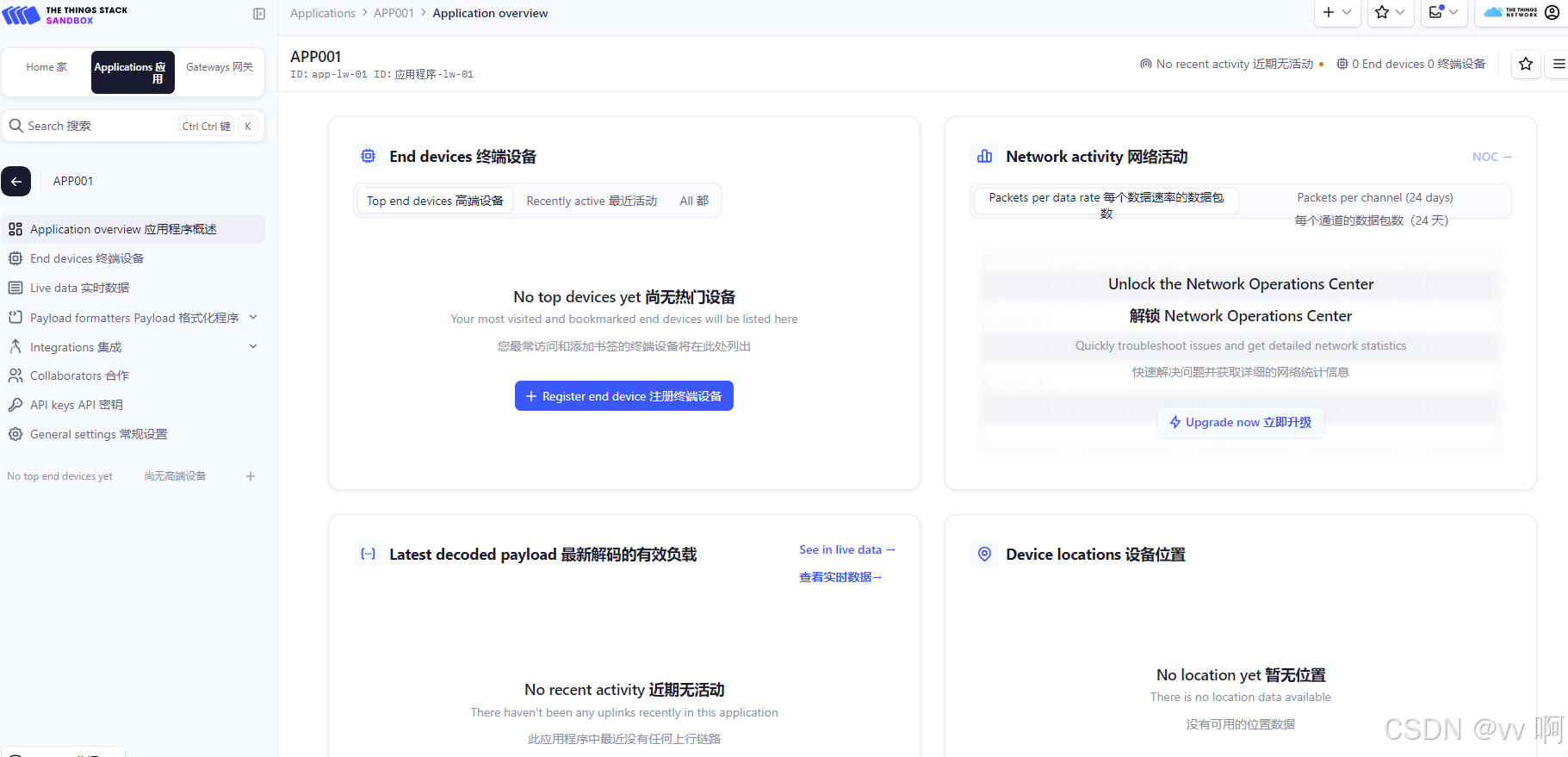Viewport: 1568px width, 757px height.
Task: Open Live data in sidebar menu
Action: (x=133, y=288)
